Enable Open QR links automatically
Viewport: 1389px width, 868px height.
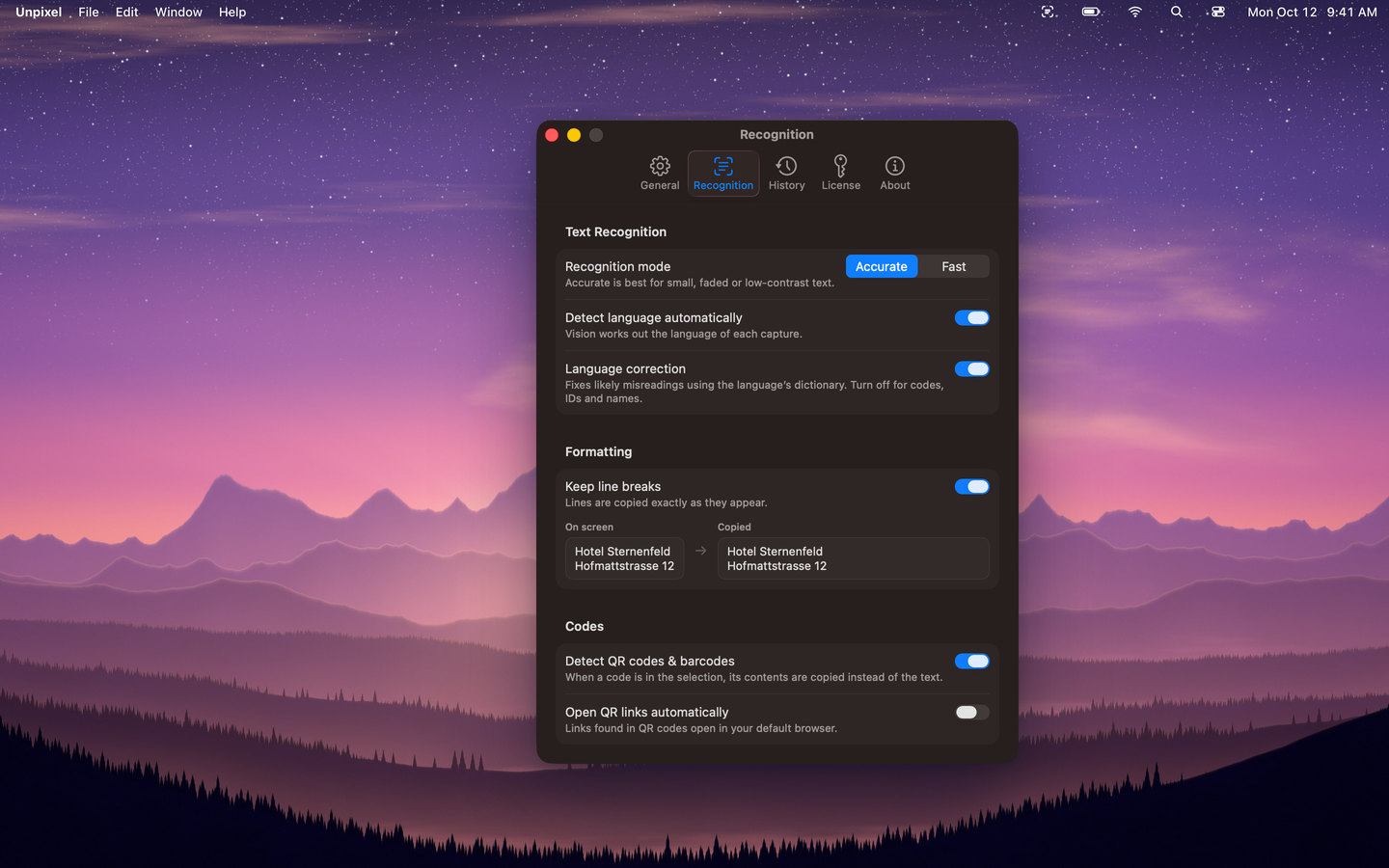(972, 713)
